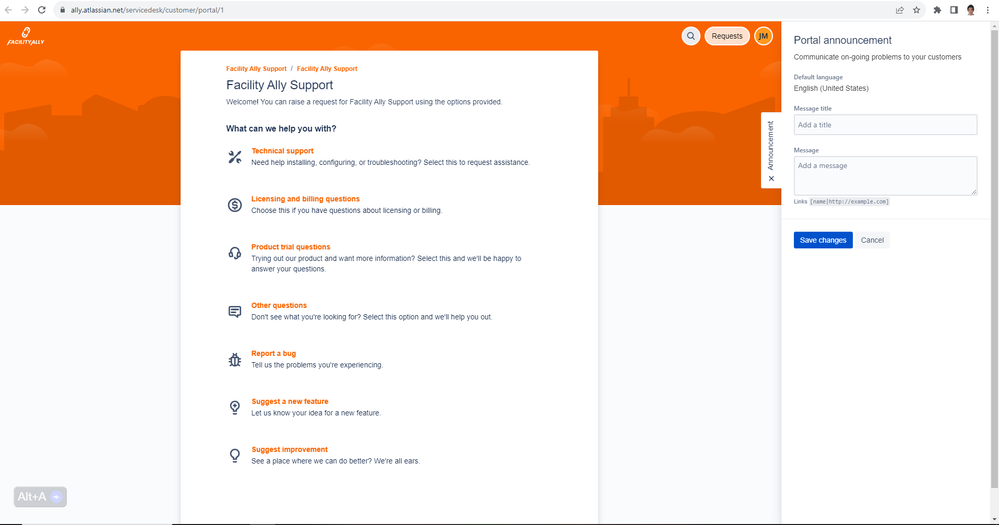Viewport: 999px width, 525px height.
Task: Focus the Message title input field
Action: pos(885,125)
